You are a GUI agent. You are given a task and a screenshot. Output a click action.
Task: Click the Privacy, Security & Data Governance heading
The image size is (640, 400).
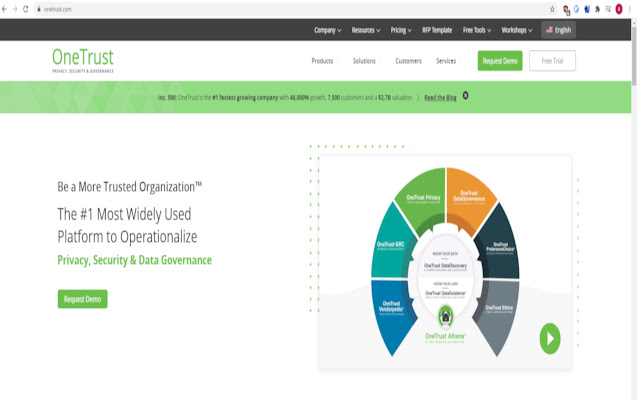(x=135, y=260)
